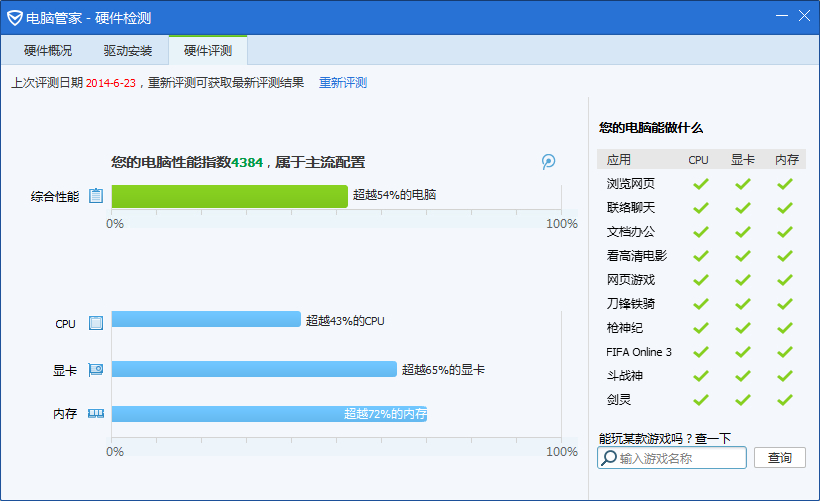Viewport: 820px width, 501px height.
Task: Click the 重新评测 link
Action: click(x=343, y=83)
